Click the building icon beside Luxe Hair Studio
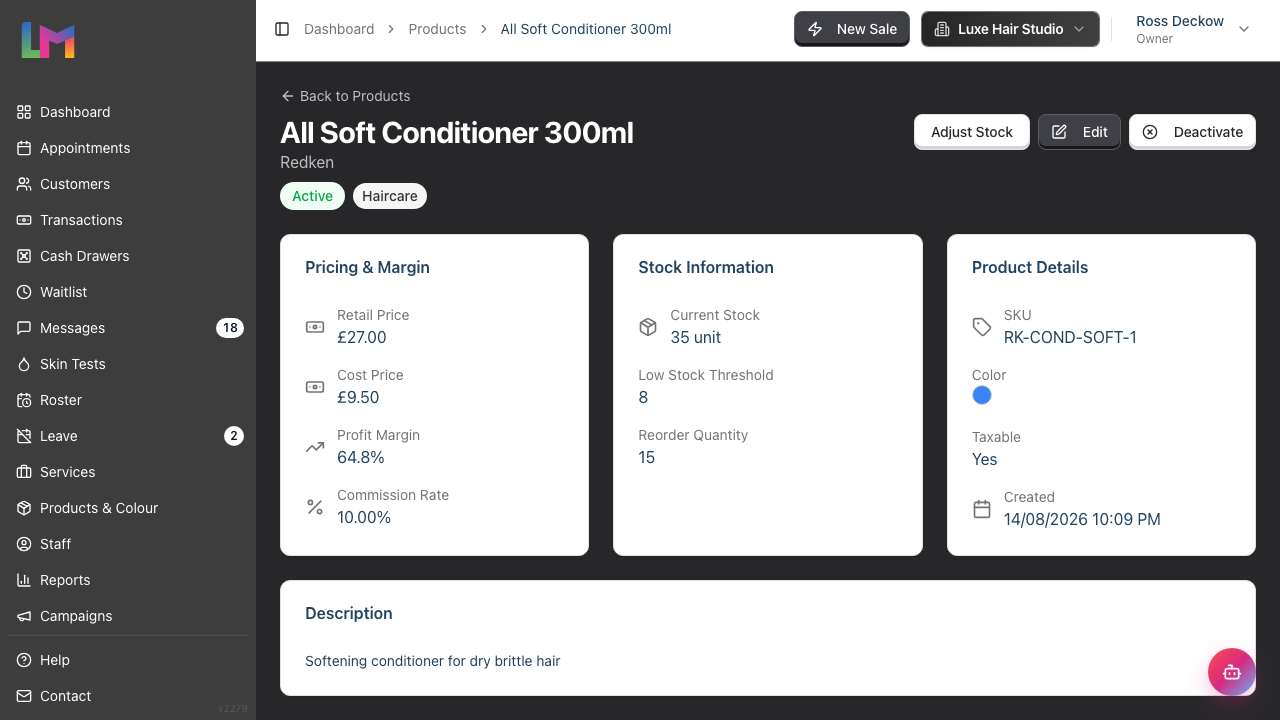1280x720 pixels. tap(942, 29)
